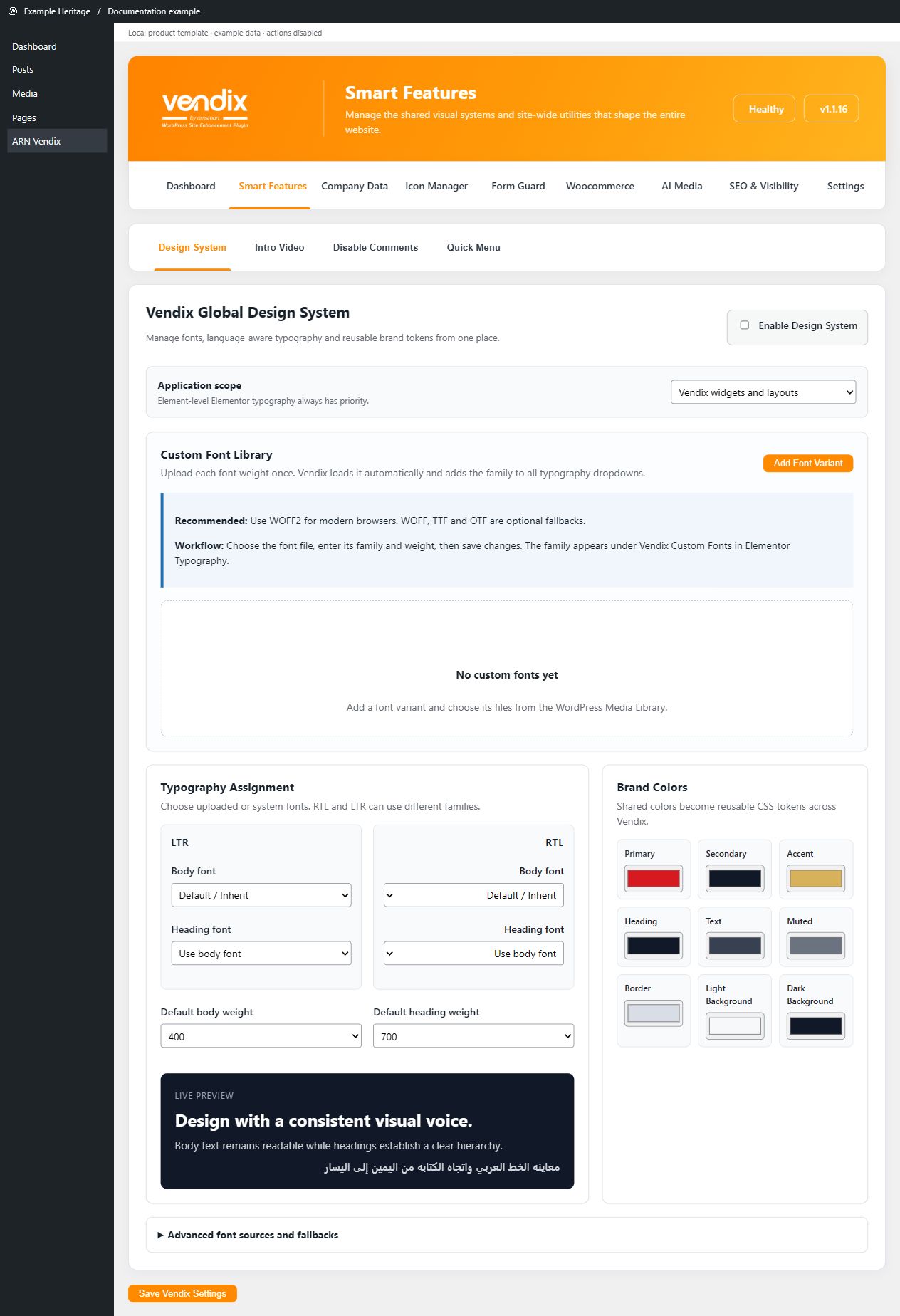Image resolution: width=900 pixels, height=1316 pixels.
Task: Select the Smart Features tab
Action: 273,186
